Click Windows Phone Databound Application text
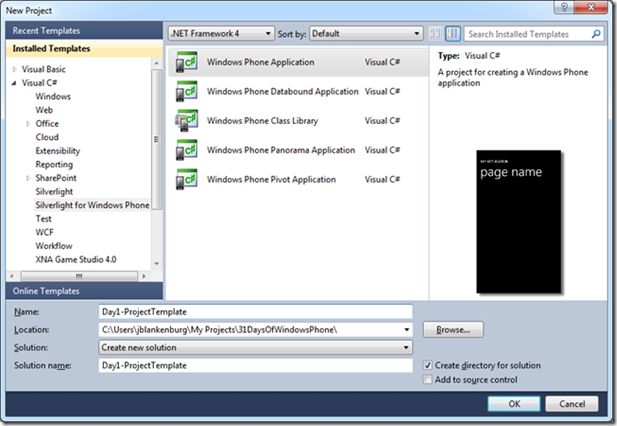The width and height of the screenshot is (617, 426). click(283, 92)
